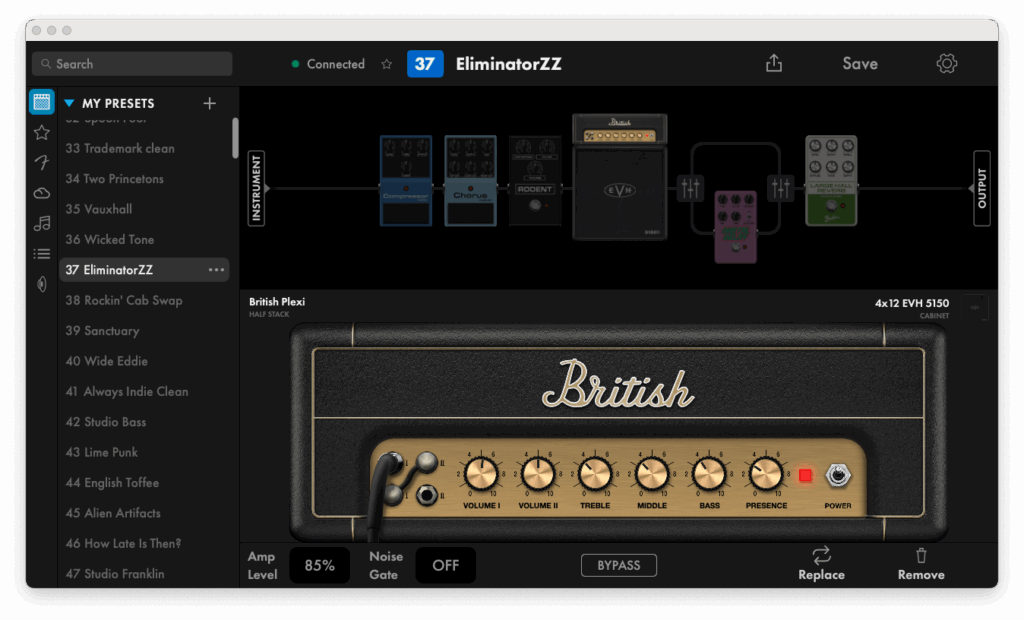The height and width of the screenshot is (620, 1024).
Task: Select the Large Hall Reverb pedal
Action: pyautogui.click(x=831, y=181)
